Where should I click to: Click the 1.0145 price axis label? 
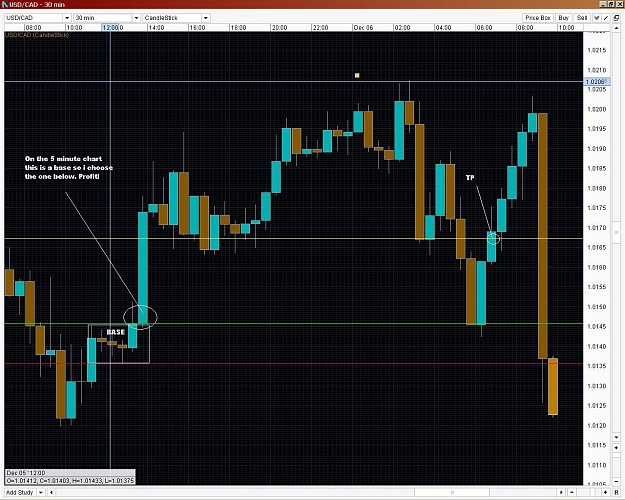point(597,327)
